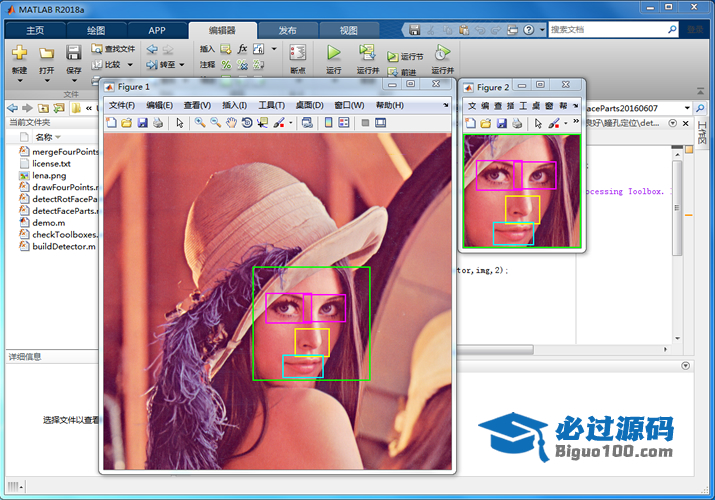Expand Figure 2 toolbar overflow chevron
The height and width of the screenshot is (500, 715).
[x=576, y=121]
